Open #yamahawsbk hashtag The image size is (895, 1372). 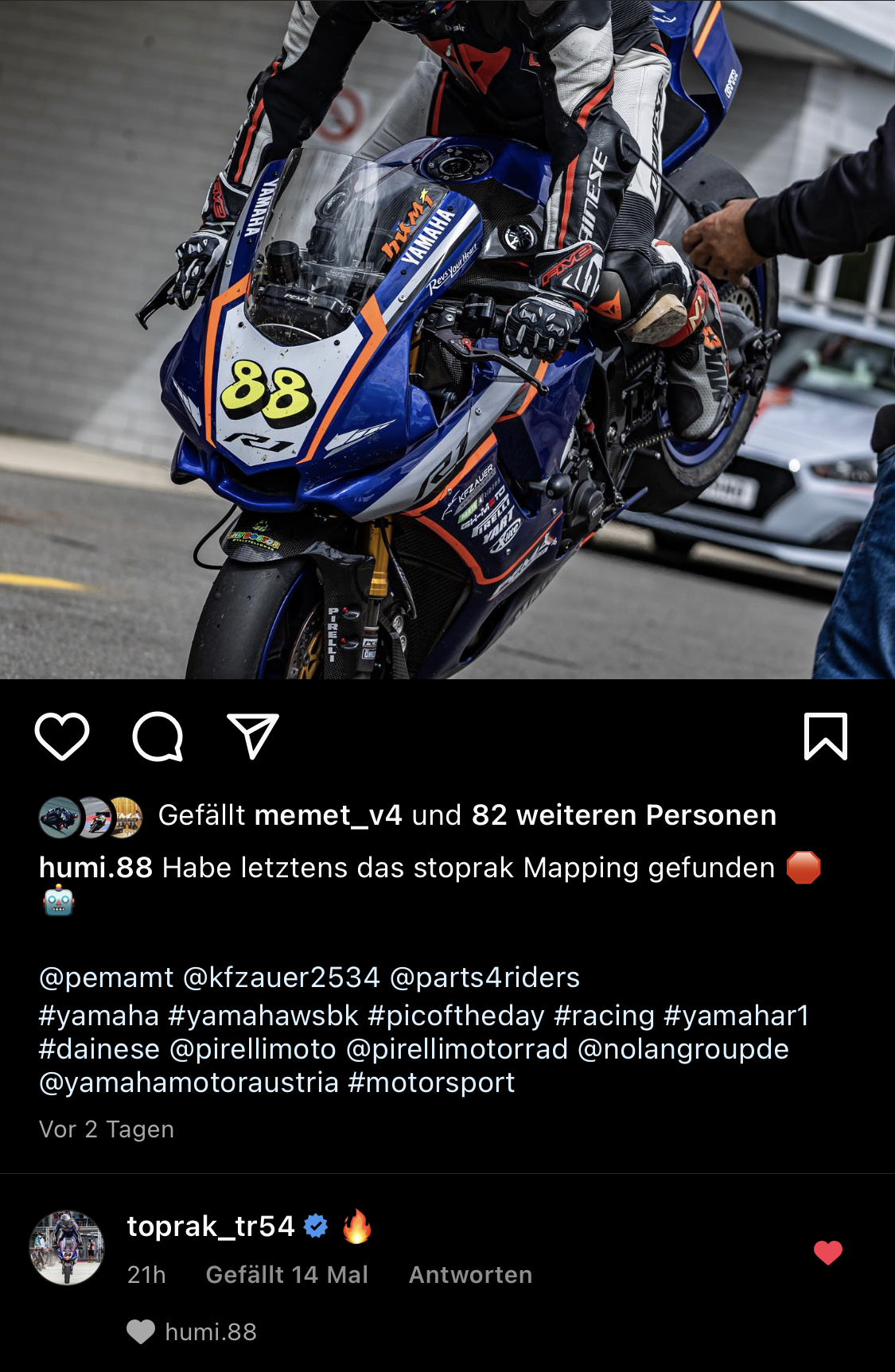tap(264, 1016)
